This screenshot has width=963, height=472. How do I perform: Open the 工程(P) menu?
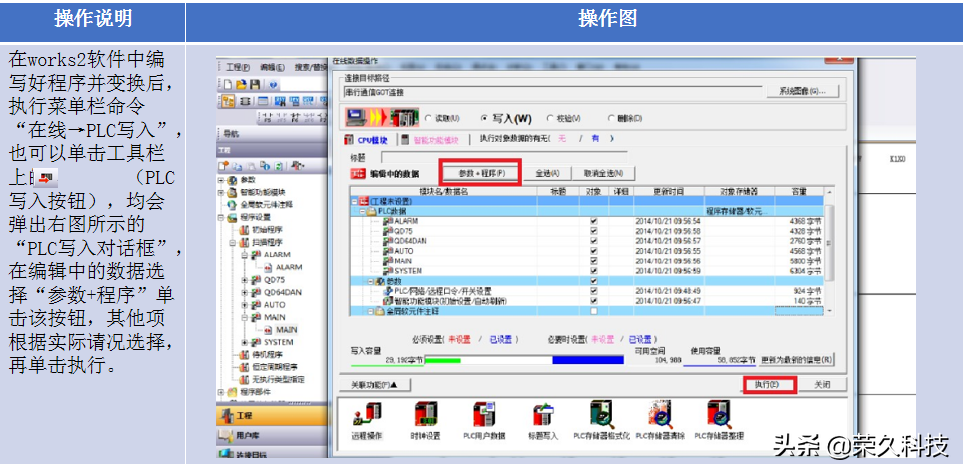pos(238,68)
